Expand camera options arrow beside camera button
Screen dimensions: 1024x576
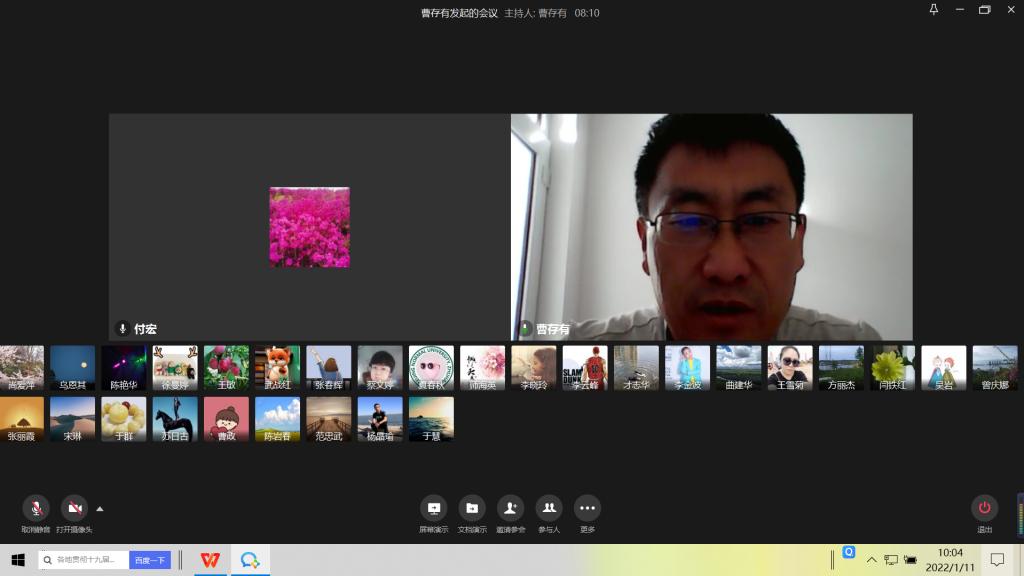(99, 508)
